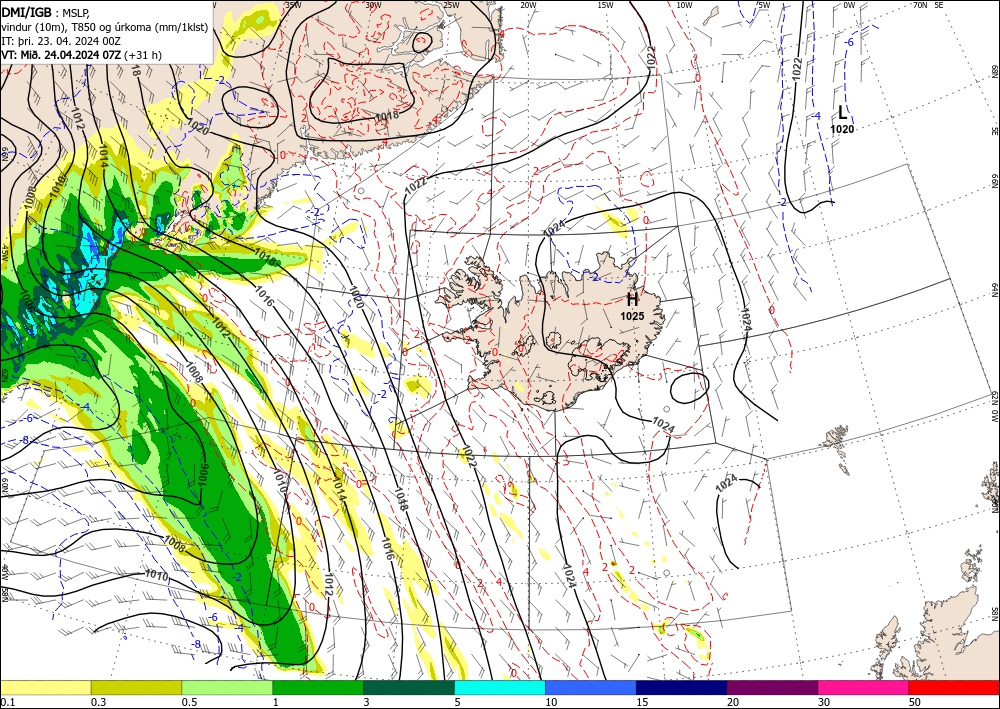Select the medium green 1–3 legend swatch
The height and width of the screenshot is (709, 1000).
click(x=318, y=687)
